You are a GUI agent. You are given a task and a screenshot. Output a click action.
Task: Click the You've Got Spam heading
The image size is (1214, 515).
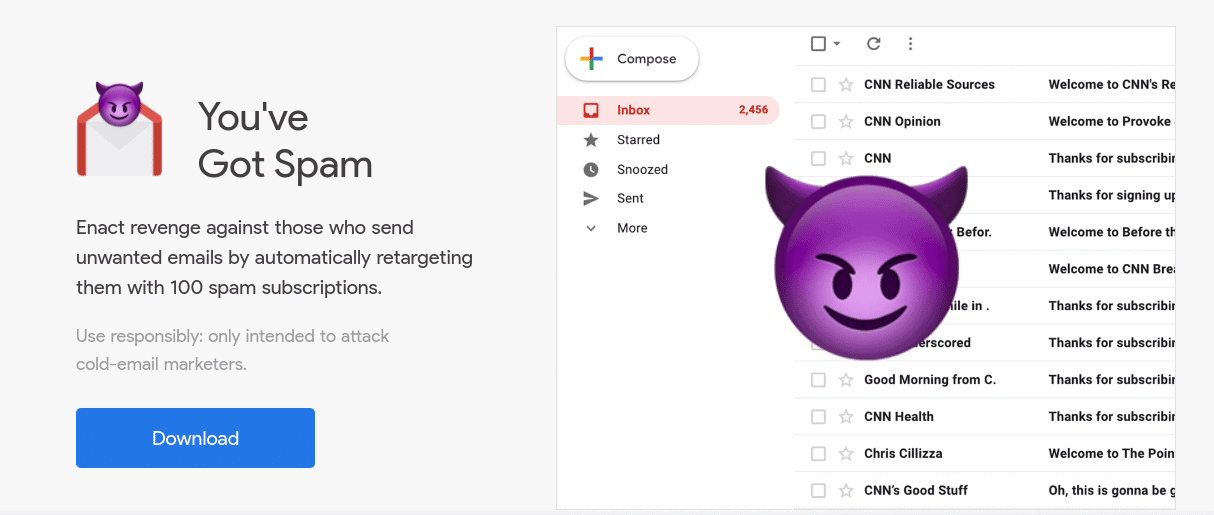click(285, 140)
